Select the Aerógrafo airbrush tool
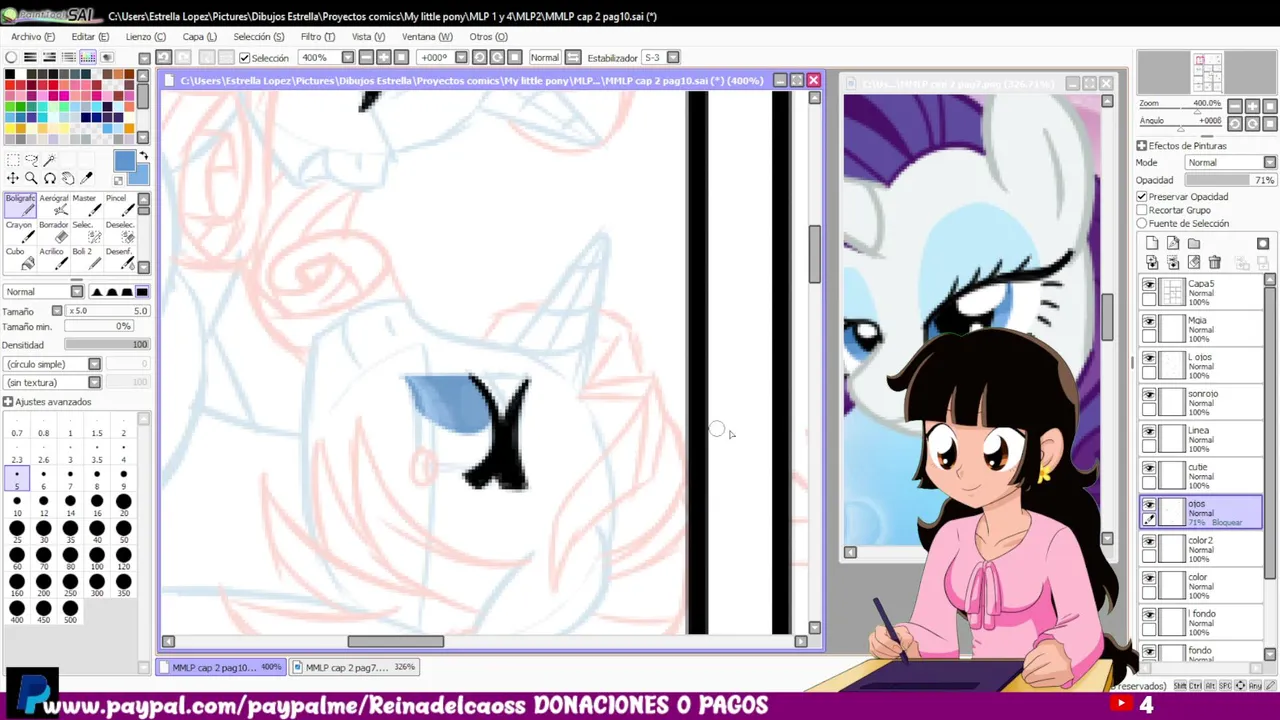The width and height of the screenshot is (1280, 720). coord(53,205)
